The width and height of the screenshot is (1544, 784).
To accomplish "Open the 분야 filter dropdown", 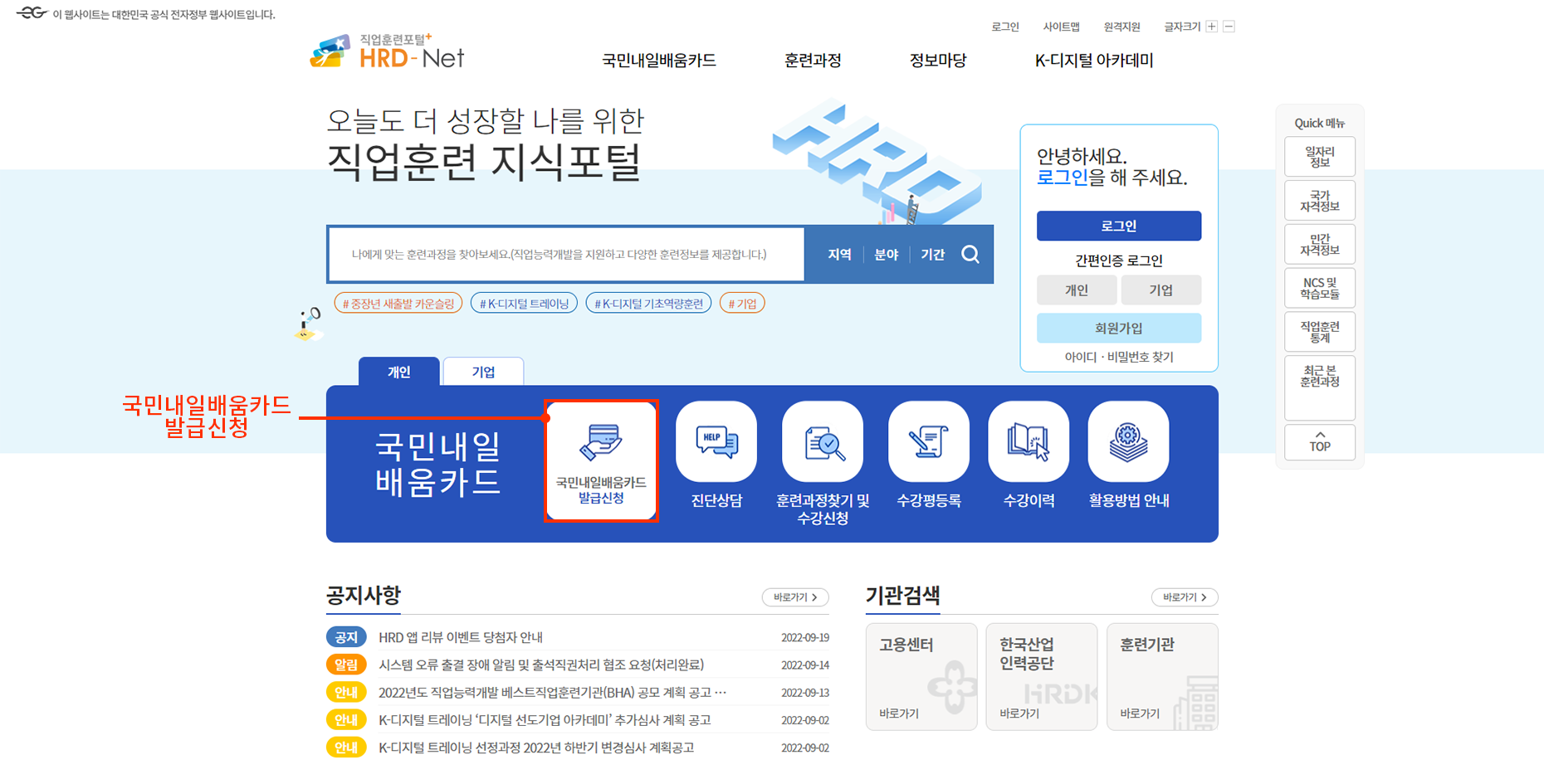I will coord(886,254).
